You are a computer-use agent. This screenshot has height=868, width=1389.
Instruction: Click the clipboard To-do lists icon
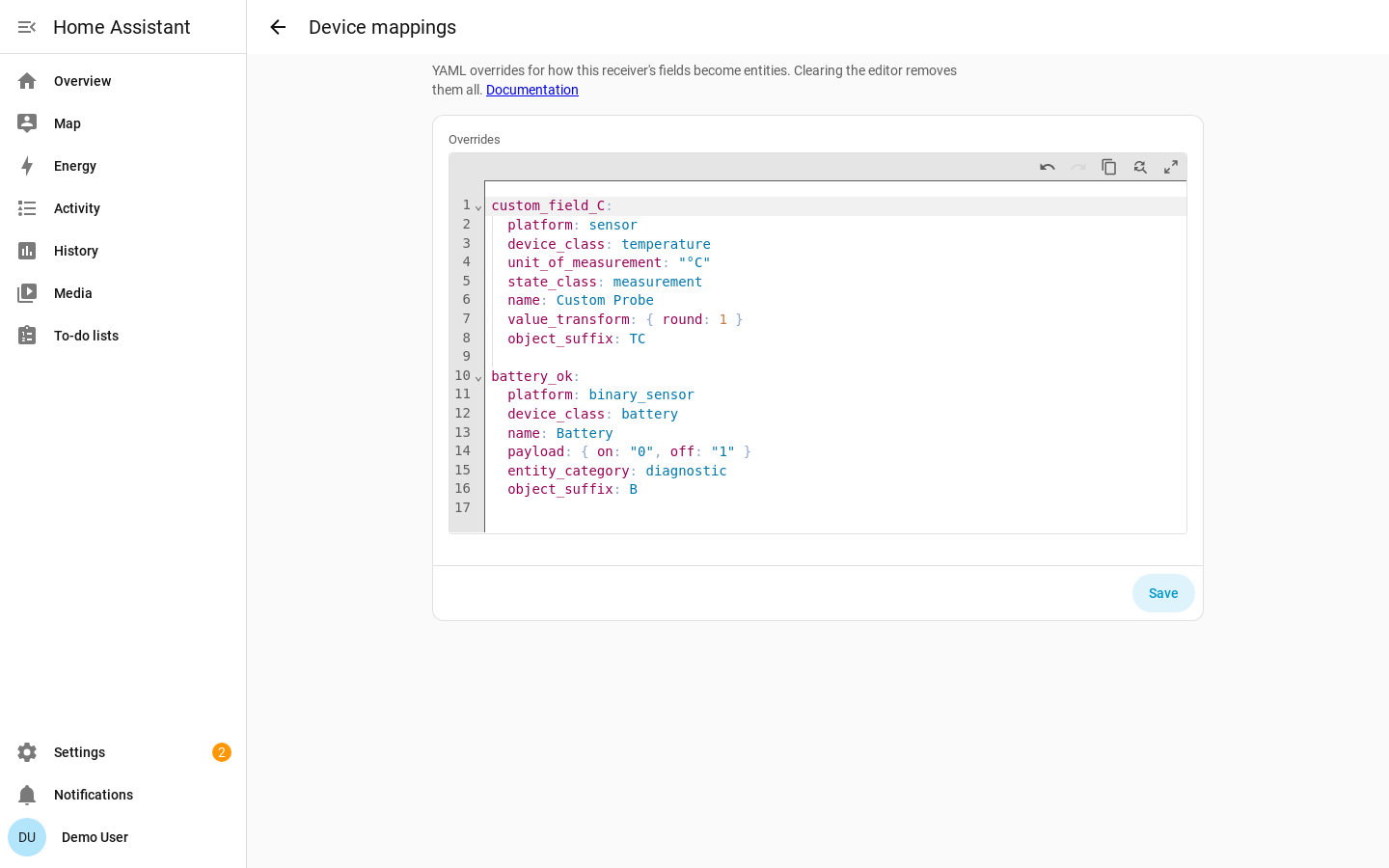coord(27,336)
